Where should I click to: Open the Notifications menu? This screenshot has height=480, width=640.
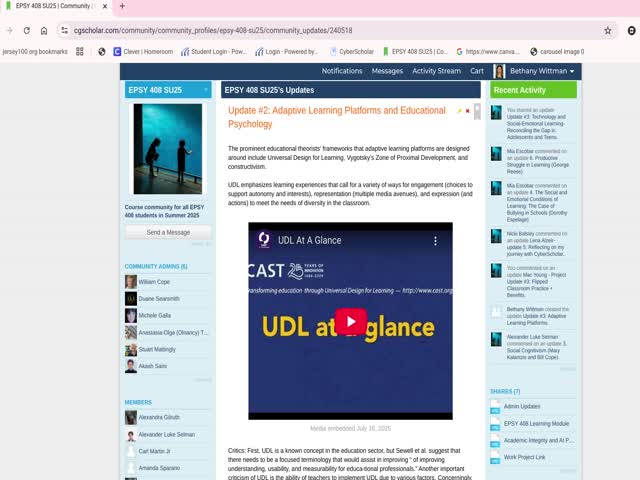pyautogui.click(x=342, y=71)
